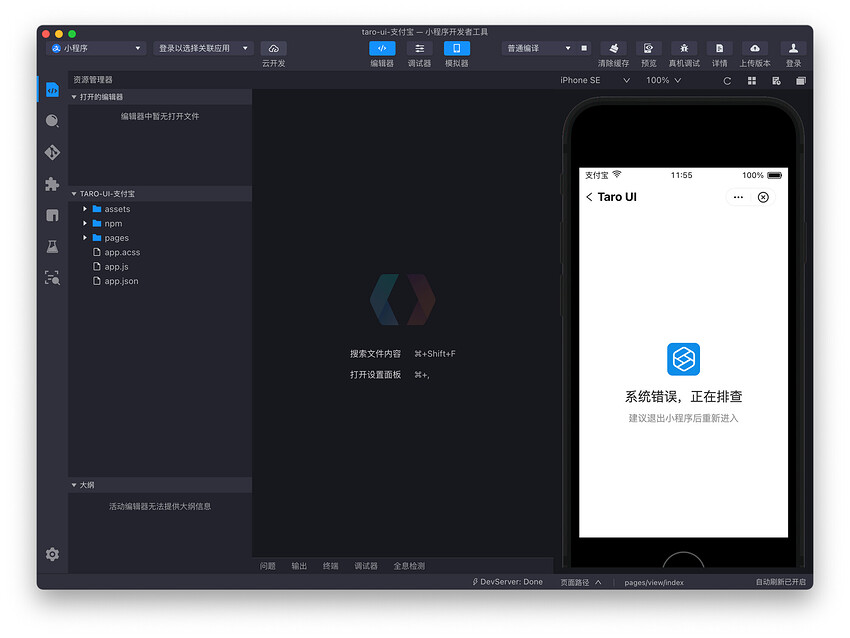This screenshot has height=638, width=850.
Task: Open the 100% zoom dropdown
Action: coord(664,80)
